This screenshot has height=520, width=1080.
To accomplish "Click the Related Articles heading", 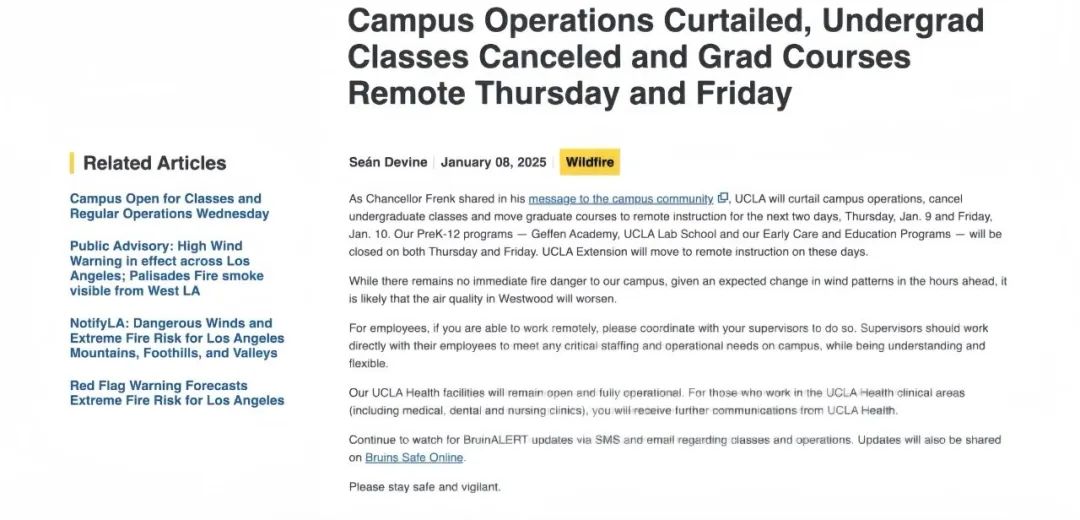I will coord(155,163).
